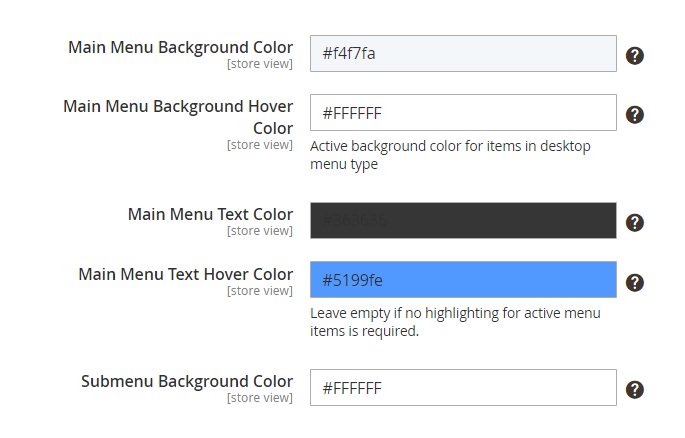This screenshot has height=438, width=685.
Task: Click [store view] under Main Menu Text Color
Action: tap(260, 231)
